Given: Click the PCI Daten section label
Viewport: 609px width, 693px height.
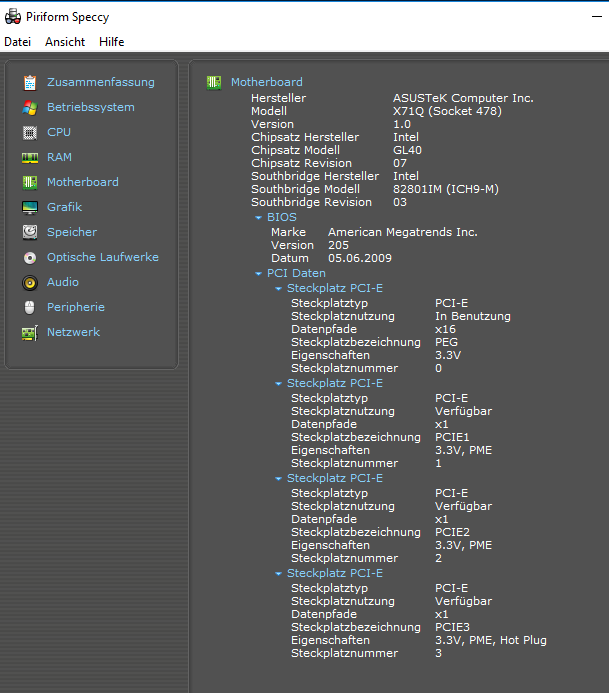Looking at the screenshot, I should [x=296, y=273].
